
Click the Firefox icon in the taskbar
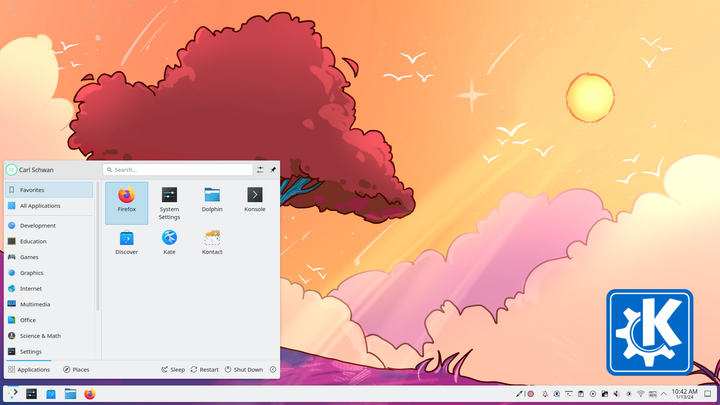[x=90, y=394]
